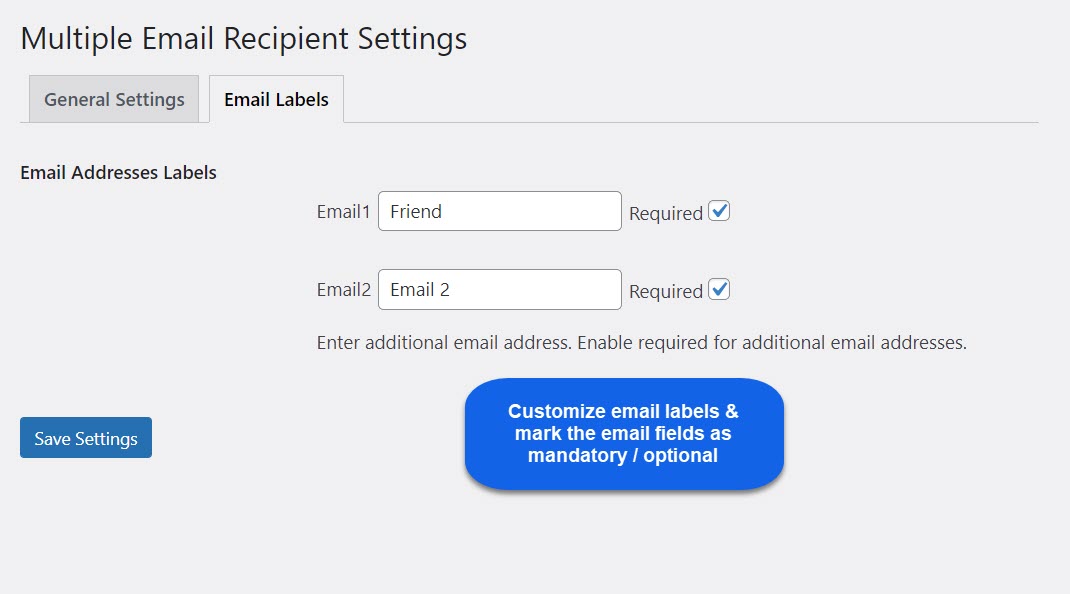
Task: Click the Save Settings button
Action: (x=85, y=438)
